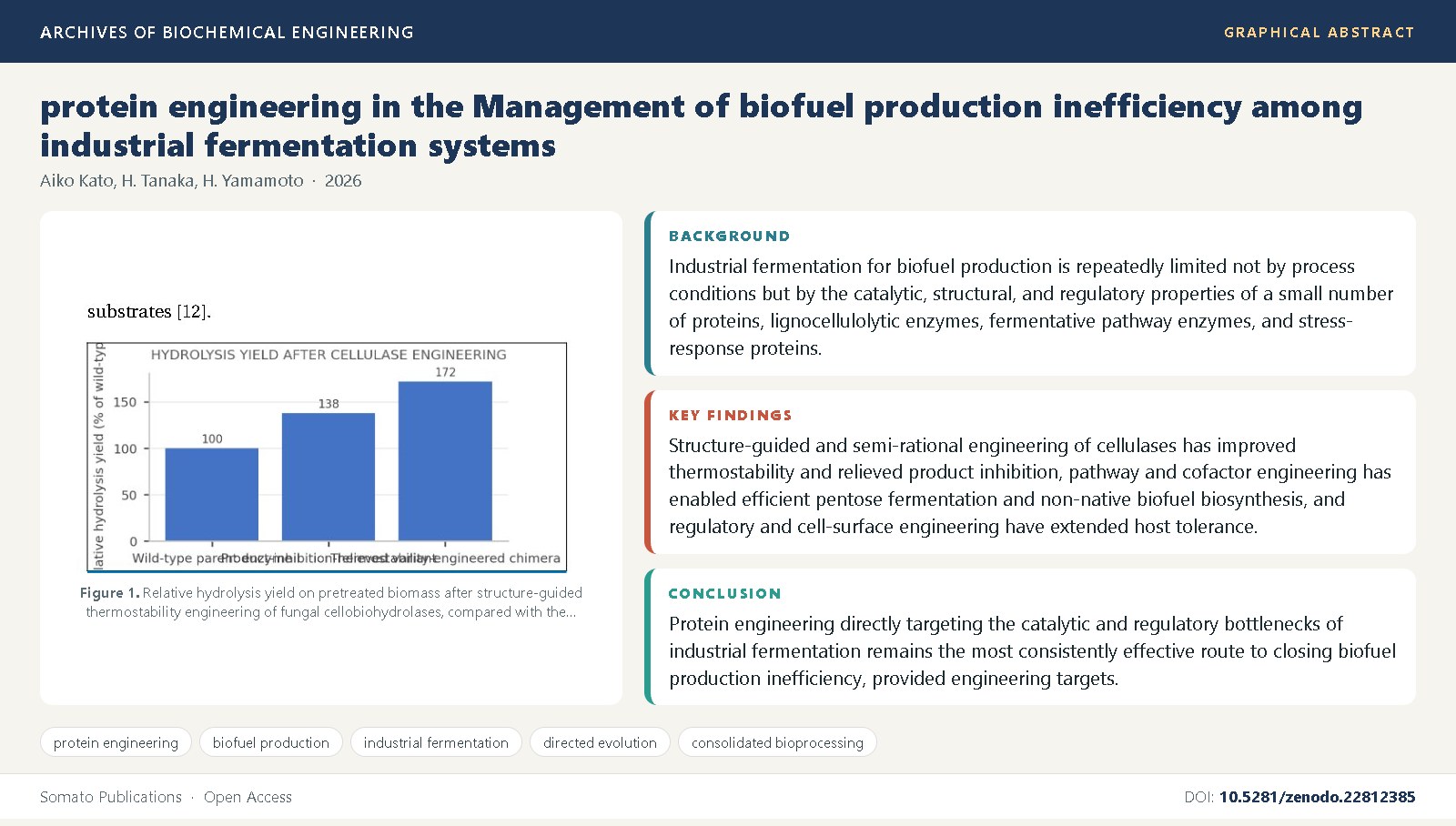Click the Key Findings paragraph on cellulases

pos(1030,486)
